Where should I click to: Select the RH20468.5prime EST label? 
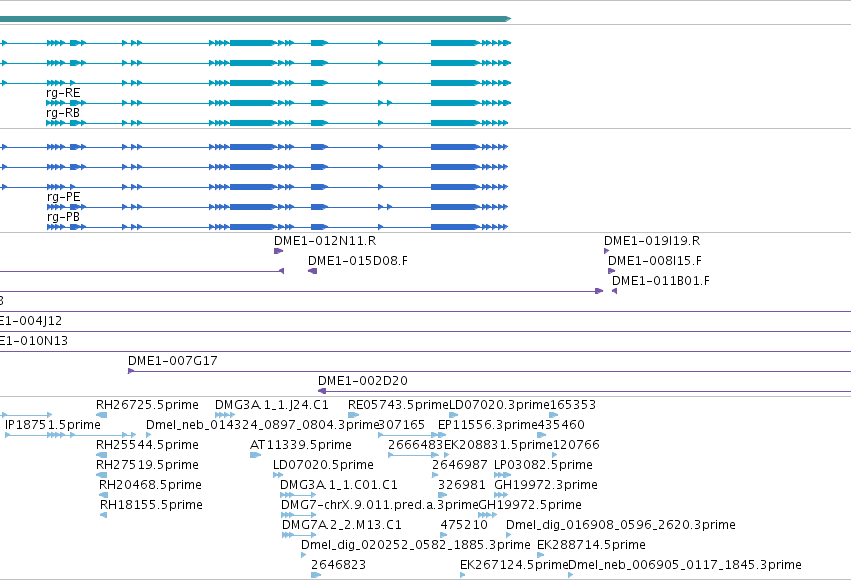(x=150, y=485)
